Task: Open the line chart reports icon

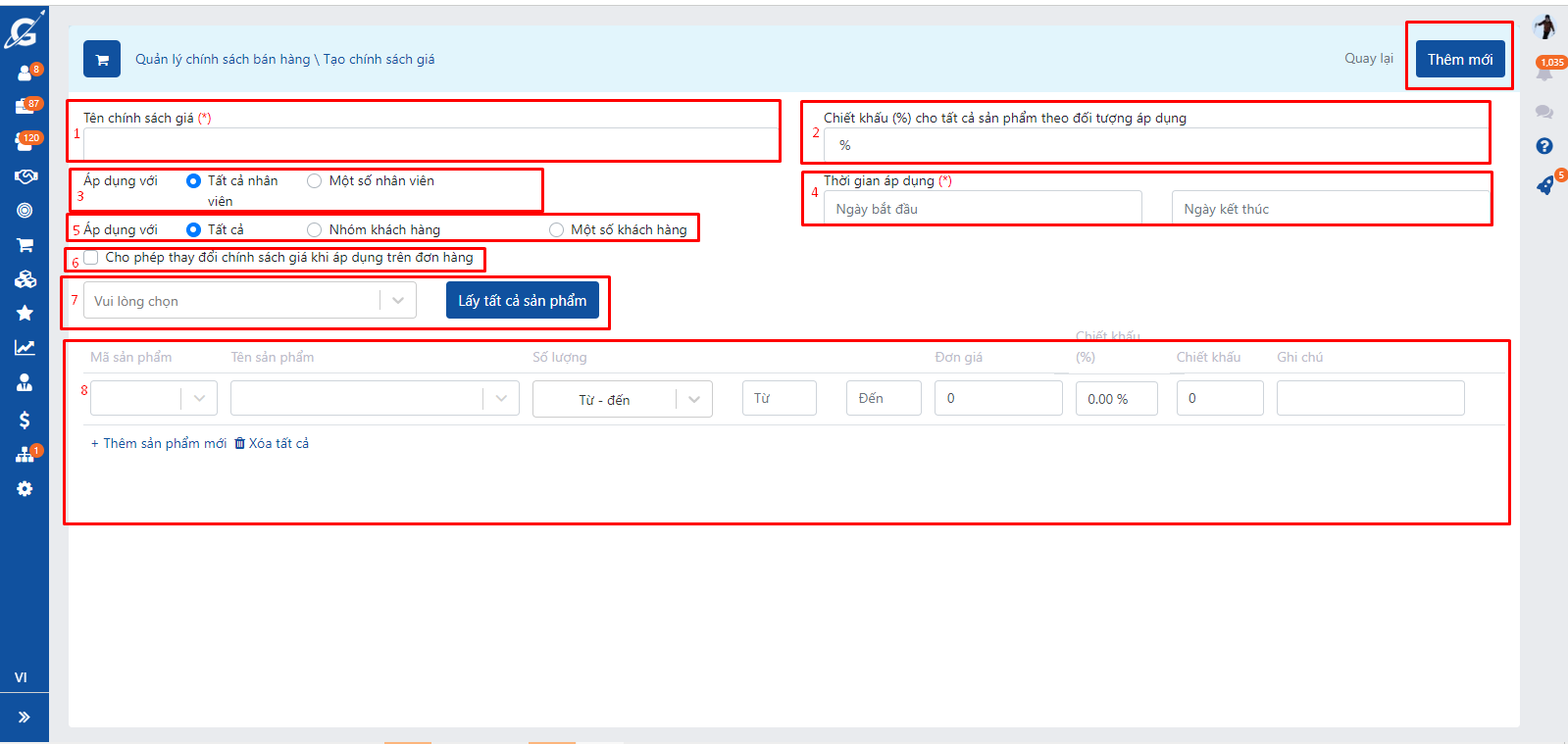Action: click(x=25, y=348)
